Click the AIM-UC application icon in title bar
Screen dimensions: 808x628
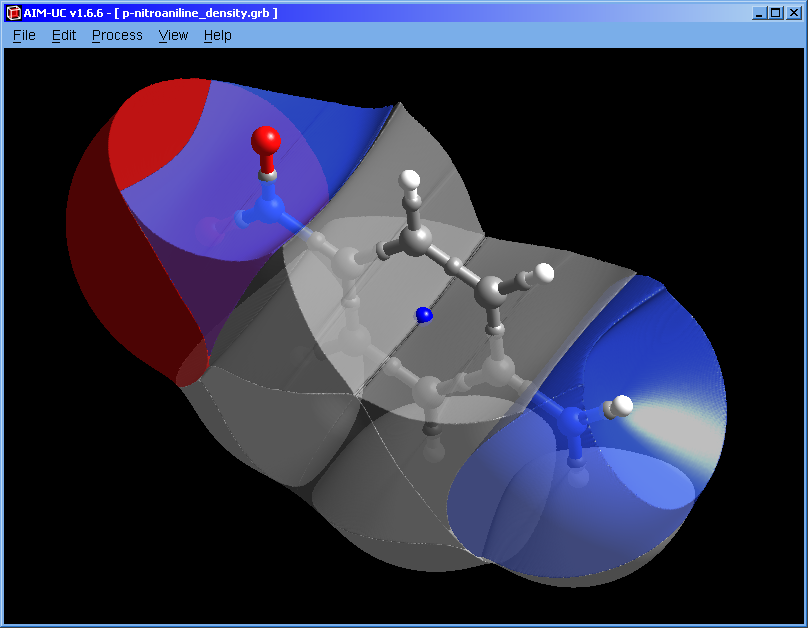click(13, 13)
